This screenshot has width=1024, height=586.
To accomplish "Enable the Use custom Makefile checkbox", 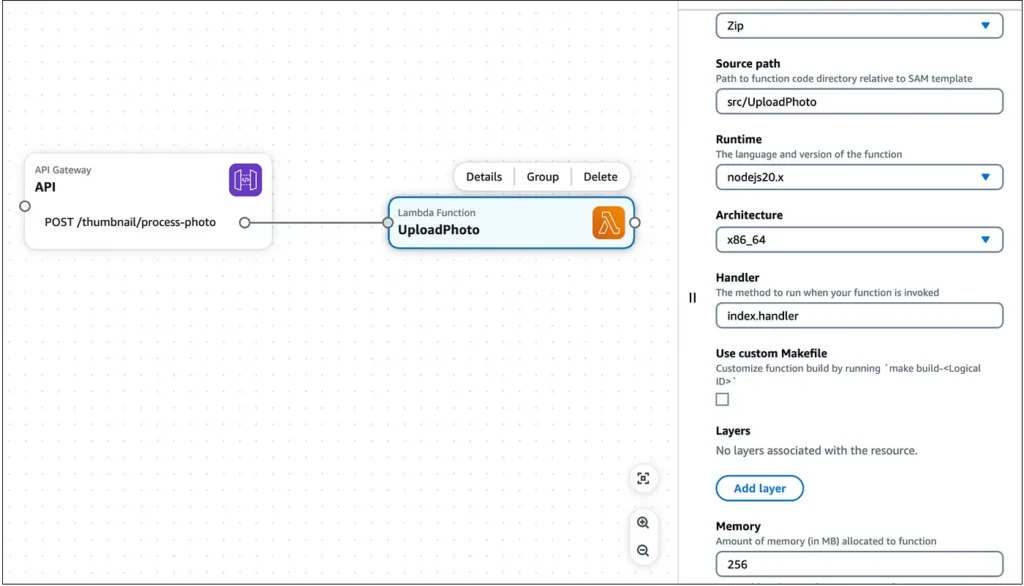I will [x=722, y=399].
